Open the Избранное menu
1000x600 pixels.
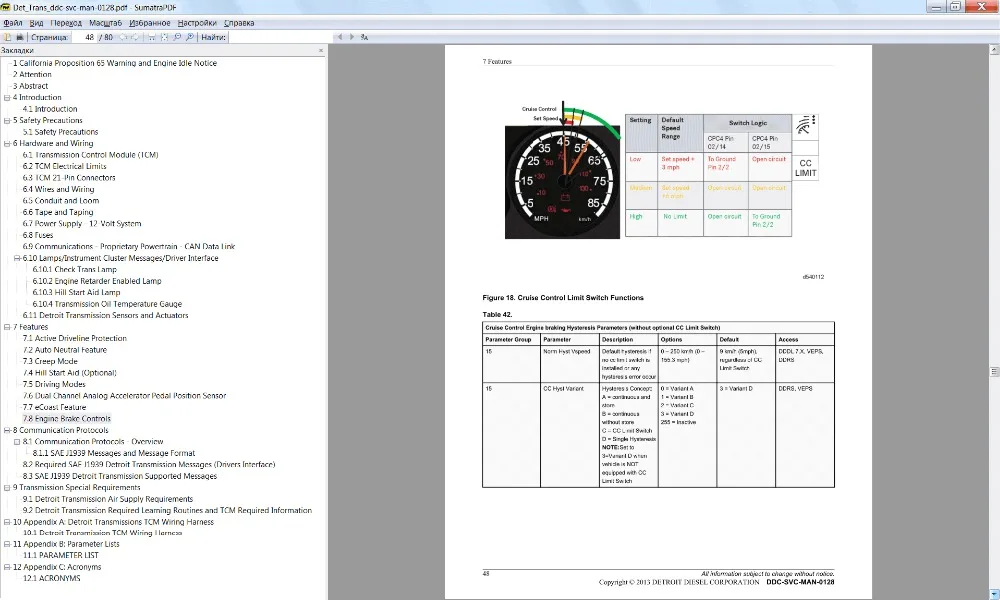coord(149,21)
